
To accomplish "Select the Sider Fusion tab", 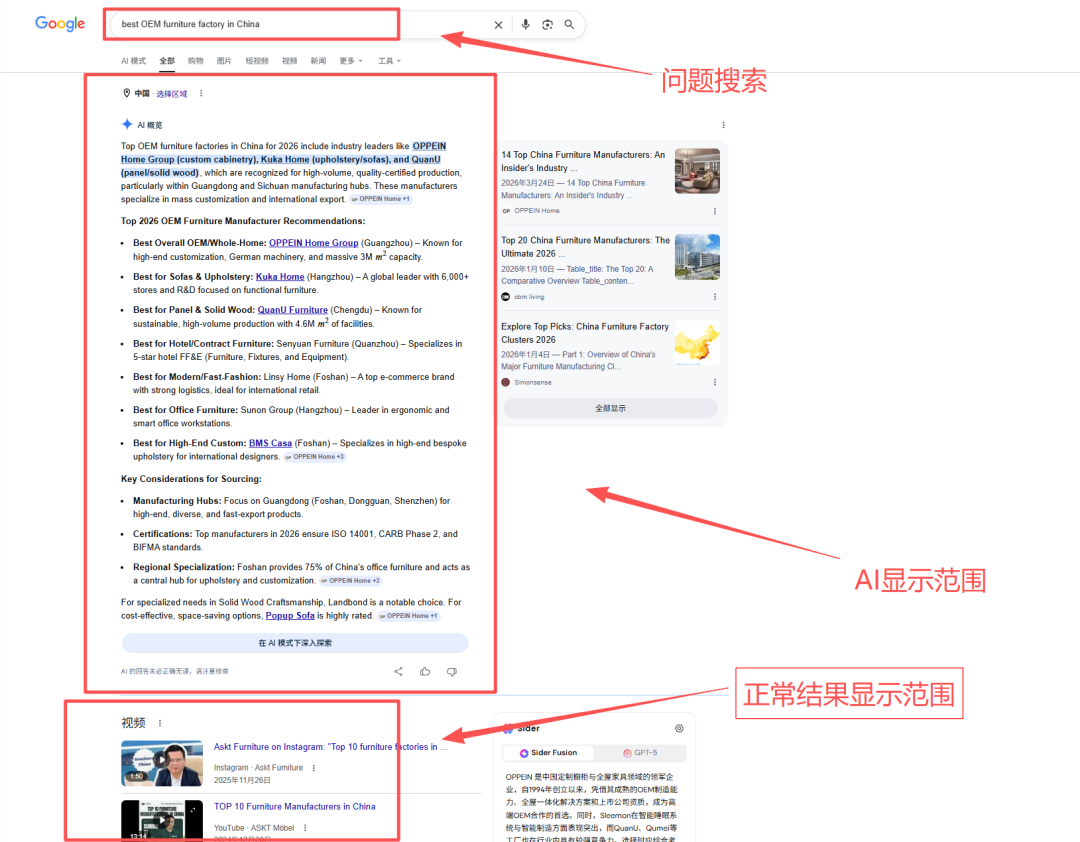I will coord(548,753).
